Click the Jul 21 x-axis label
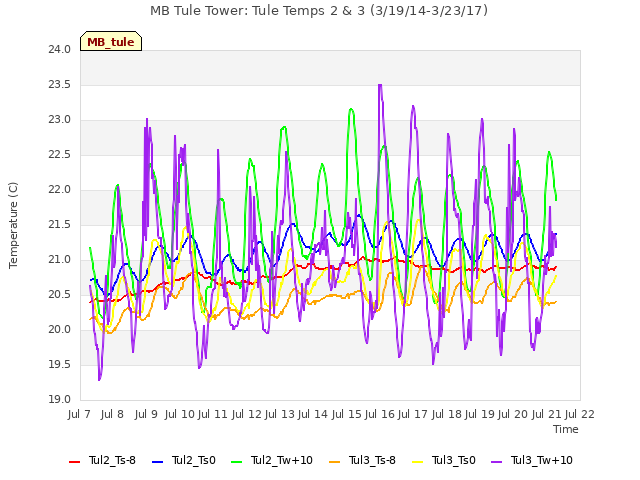The height and width of the screenshot is (480, 640). tap(547, 415)
